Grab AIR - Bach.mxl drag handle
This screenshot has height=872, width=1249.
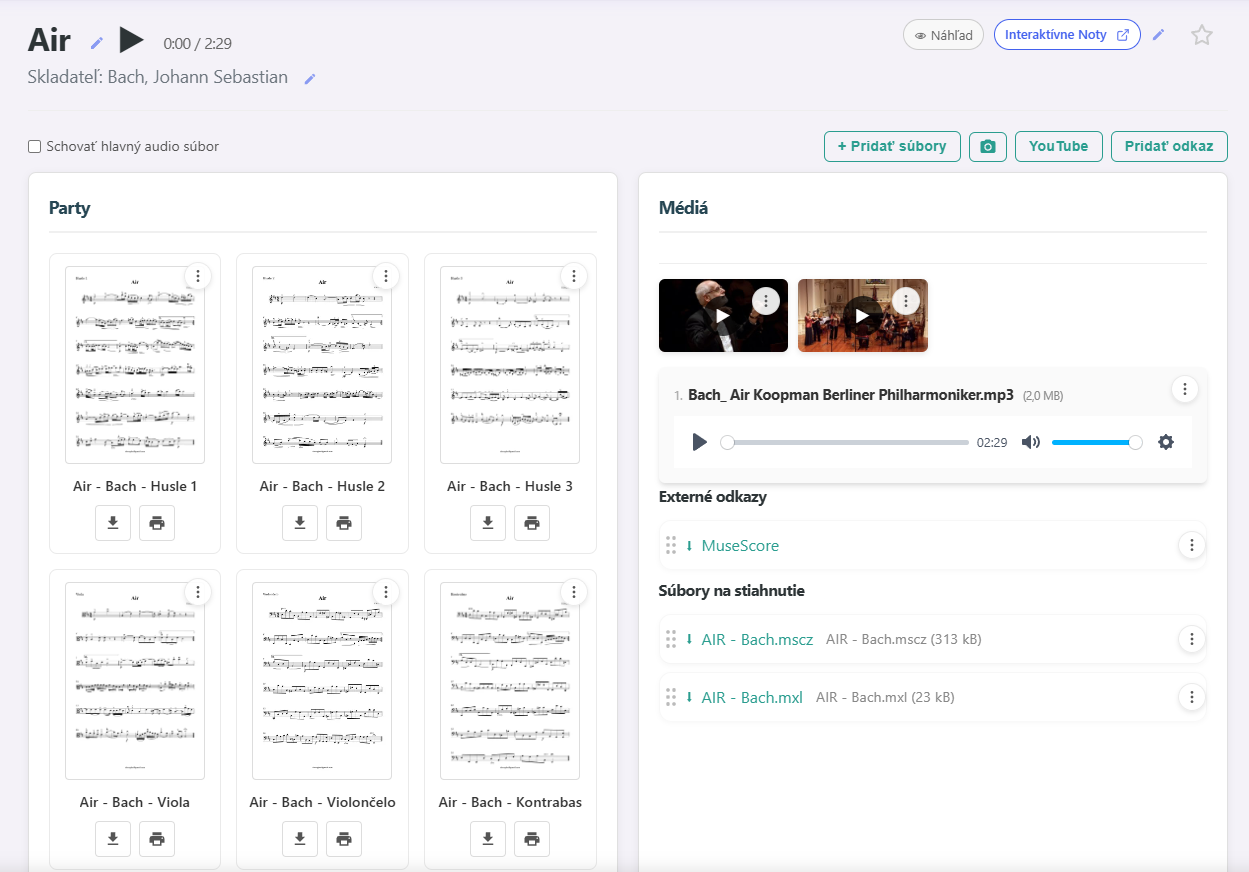(x=671, y=698)
